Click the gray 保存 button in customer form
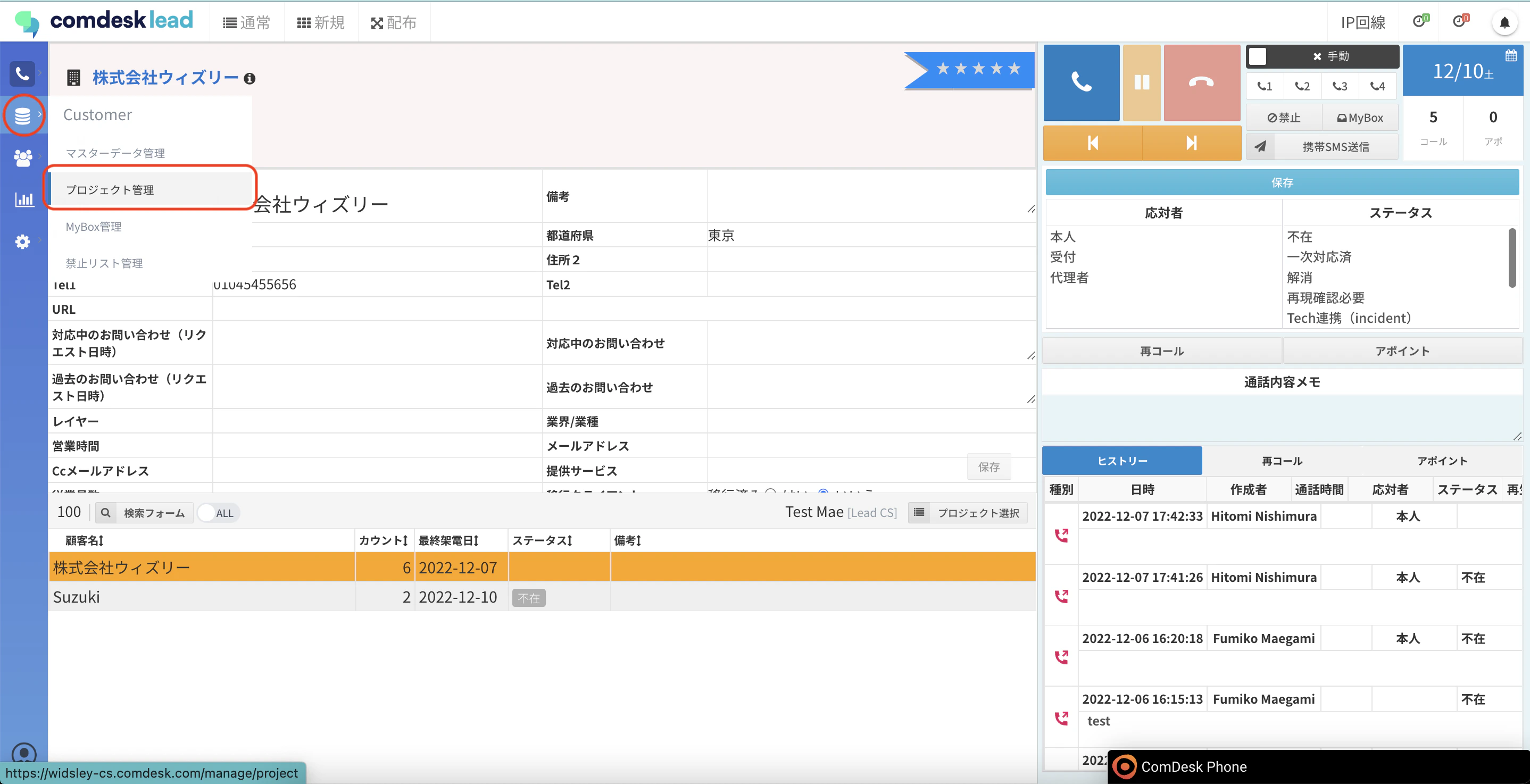Screen dimensions: 1530x784 coord(989,468)
